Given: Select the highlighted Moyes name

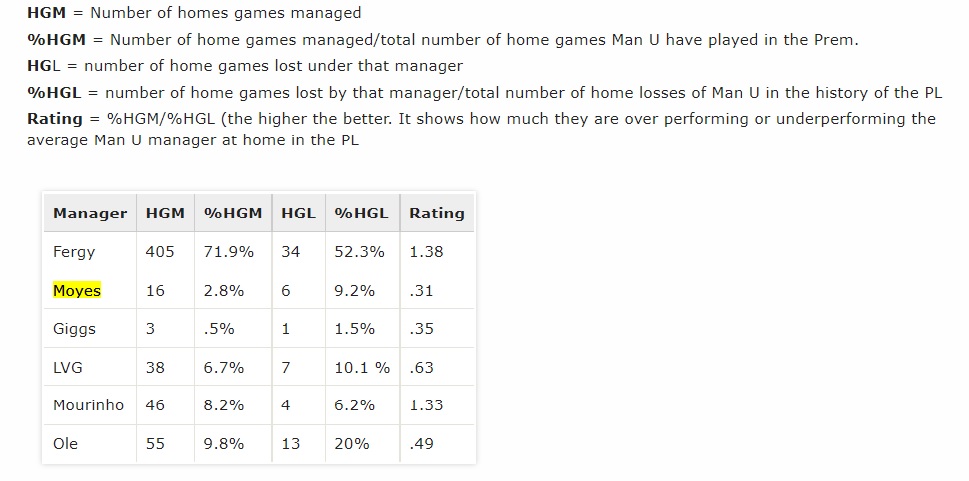Looking at the screenshot, I should (x=77, y=291).
